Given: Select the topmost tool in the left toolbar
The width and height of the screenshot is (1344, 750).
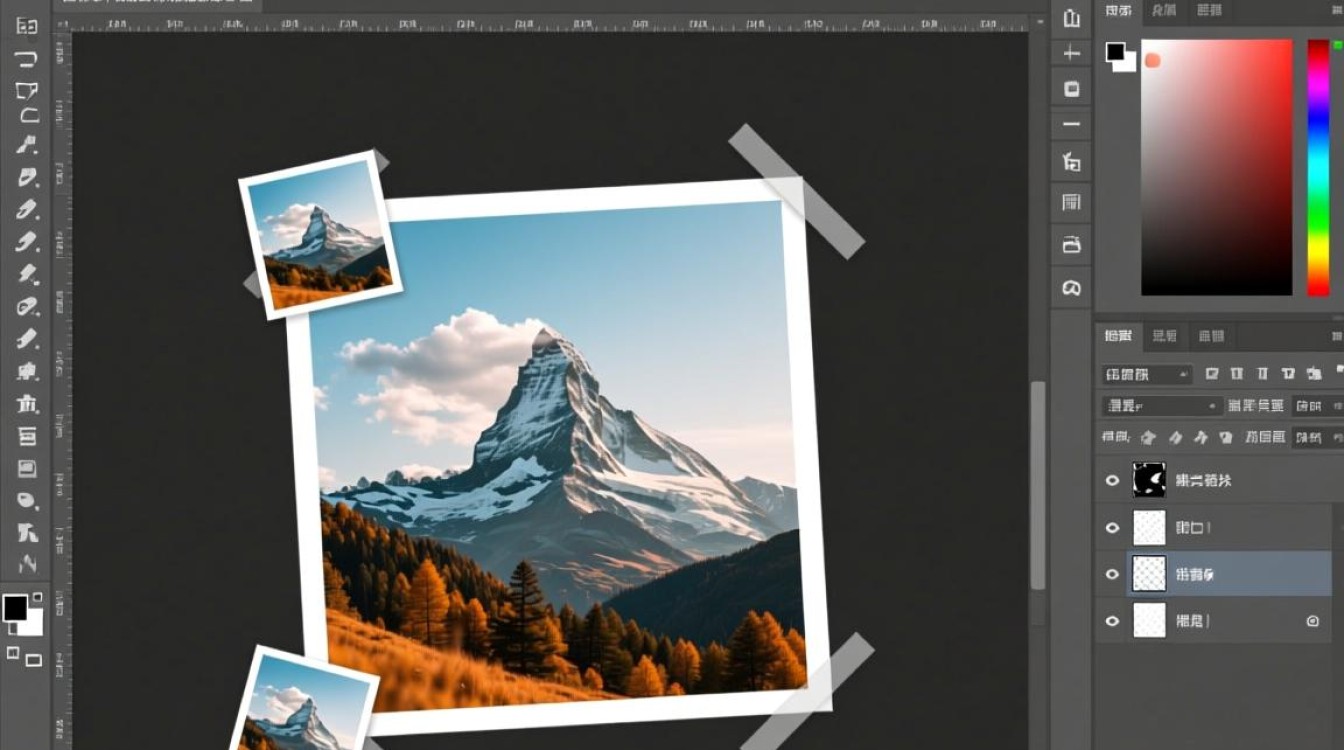Looking at the screenshot, I should tap(27, 27).
